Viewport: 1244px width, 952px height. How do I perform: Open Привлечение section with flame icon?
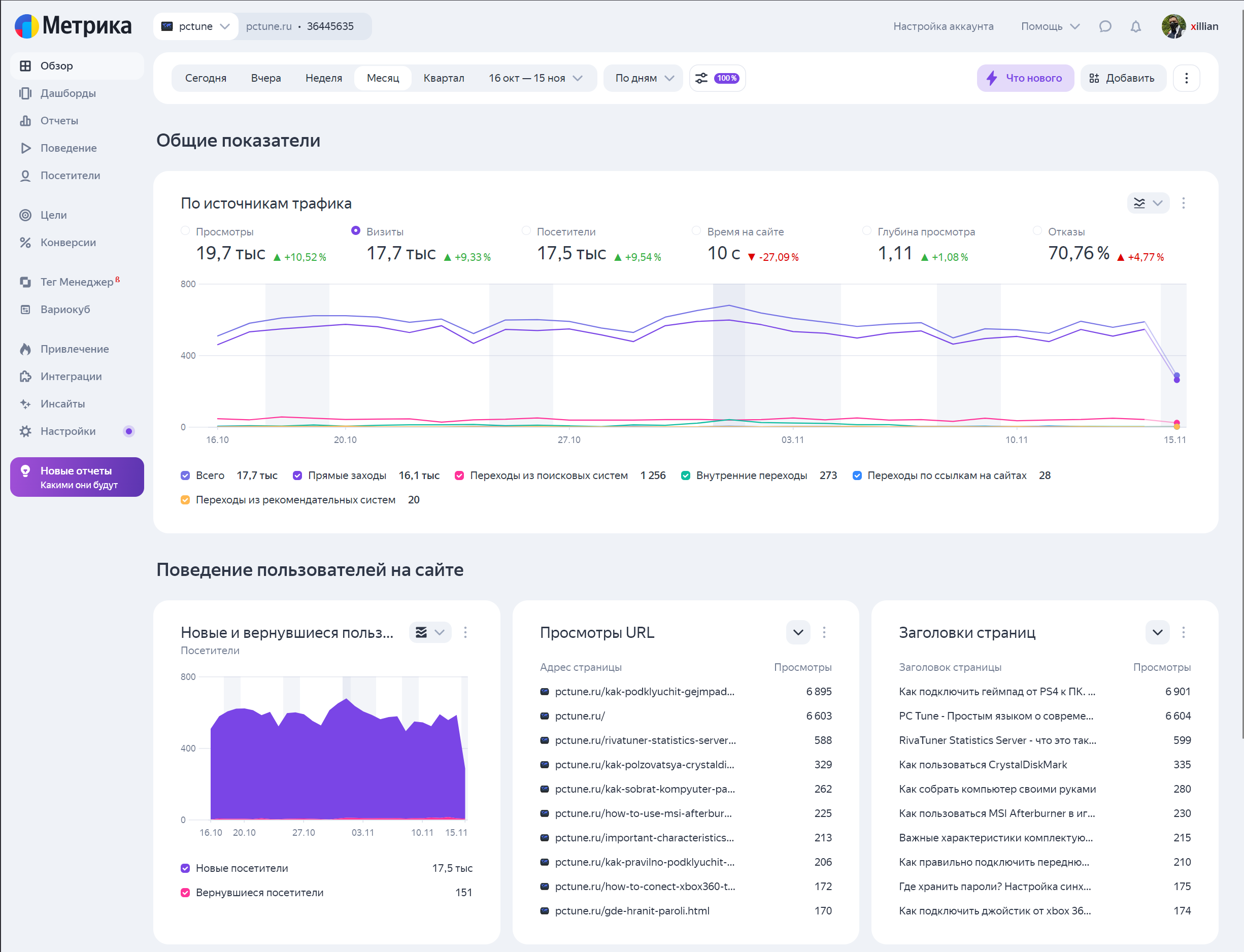click(x=74, y=349)
